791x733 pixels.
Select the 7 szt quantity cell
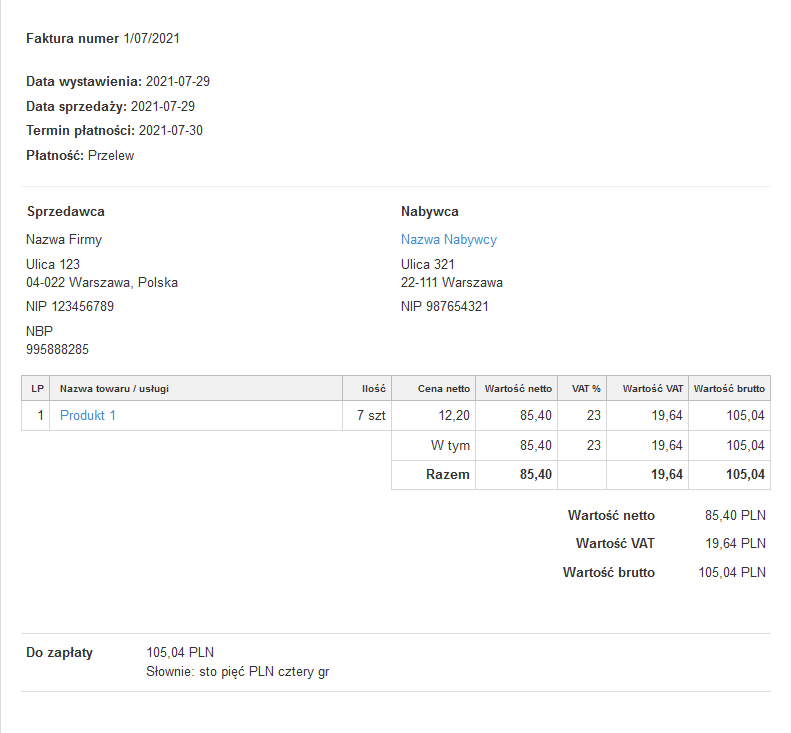(x=370, y=416)
